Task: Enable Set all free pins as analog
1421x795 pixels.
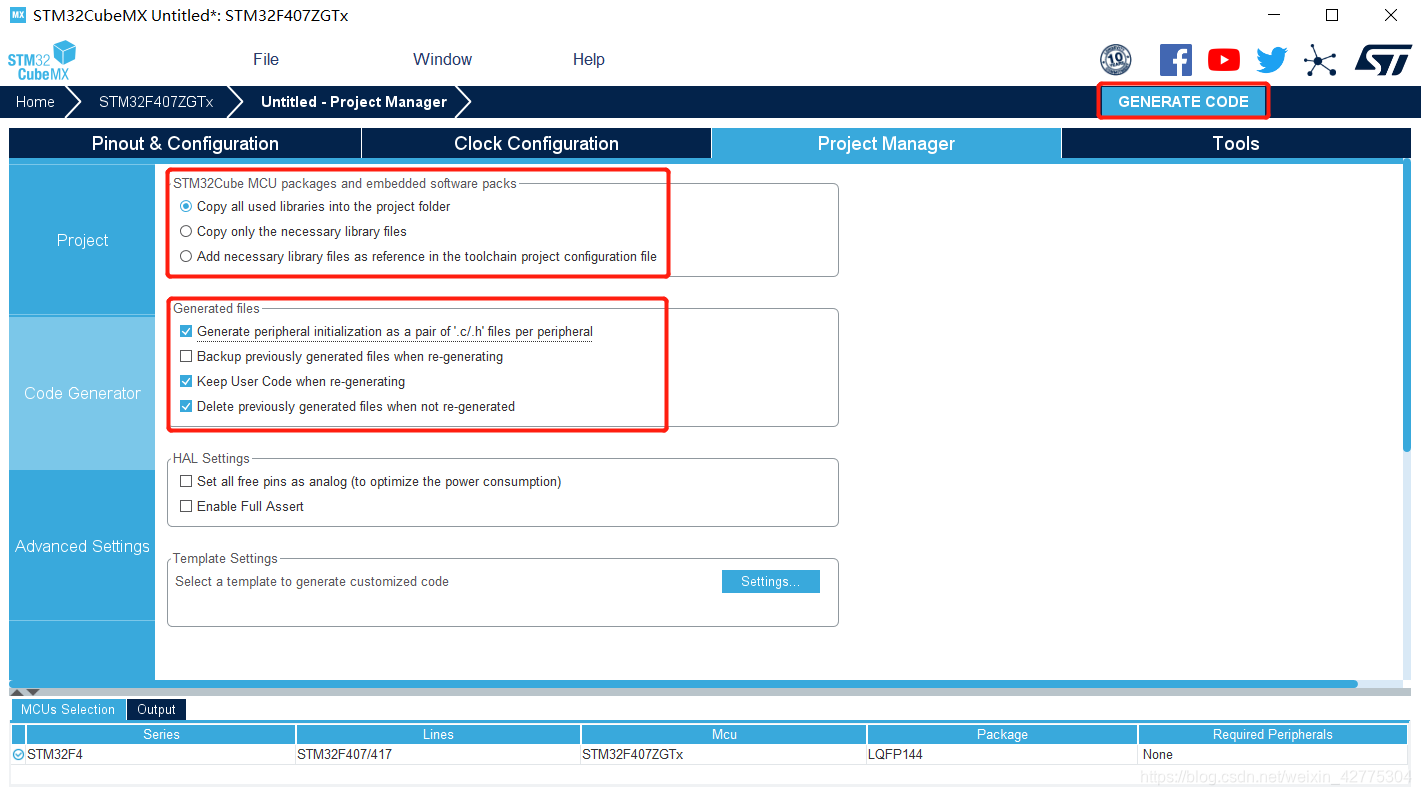Action: [x=186, y=482]
